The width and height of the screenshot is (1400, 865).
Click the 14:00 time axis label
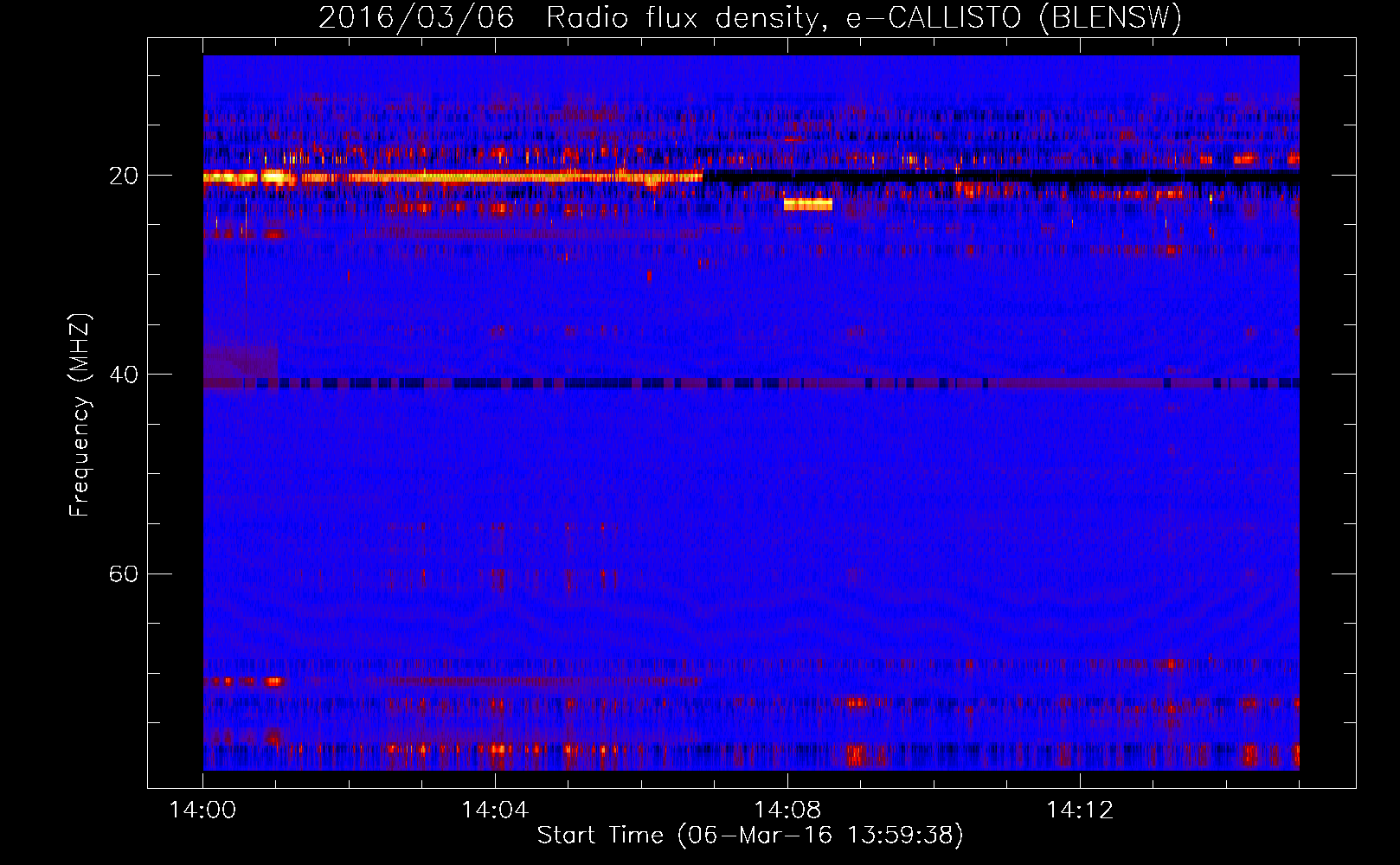[x=203, y=810]
